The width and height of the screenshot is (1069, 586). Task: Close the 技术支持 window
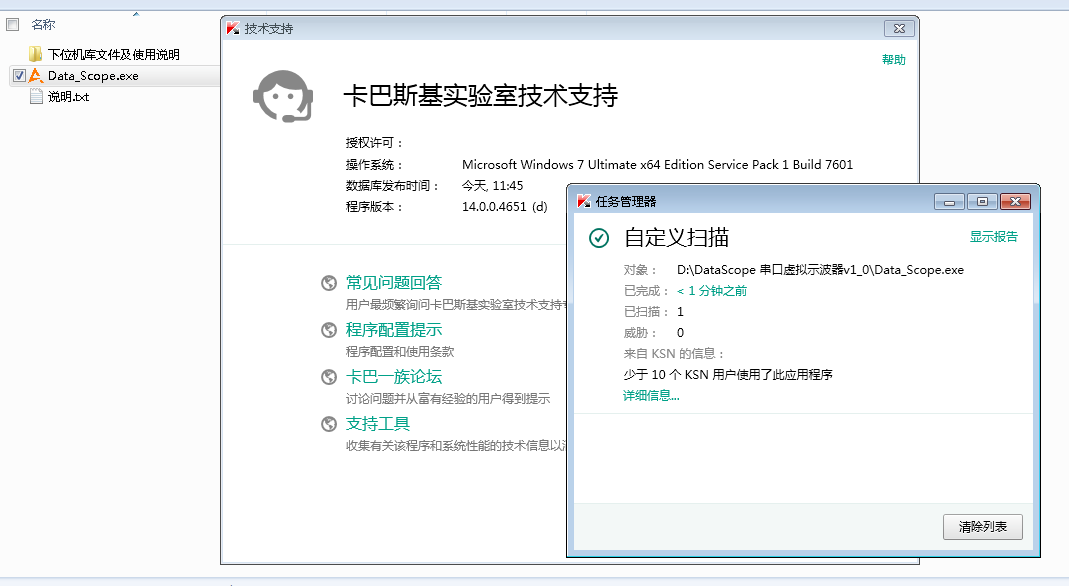tap(899, 29)
